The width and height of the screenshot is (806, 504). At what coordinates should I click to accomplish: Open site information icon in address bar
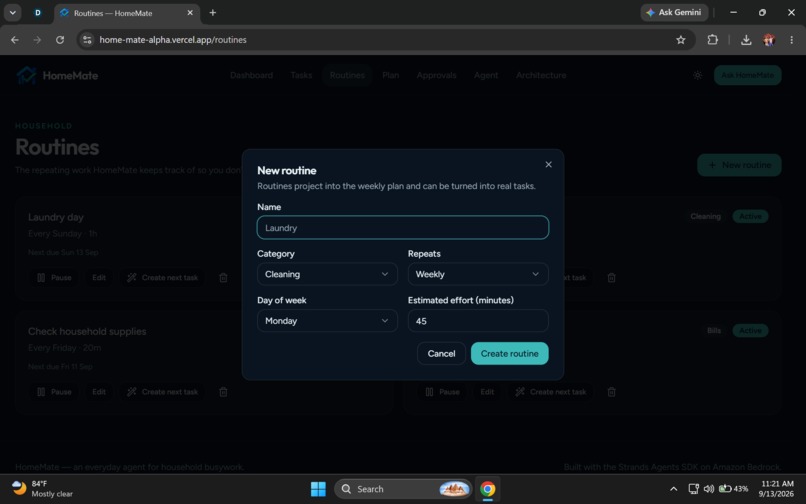coord(87,40)
